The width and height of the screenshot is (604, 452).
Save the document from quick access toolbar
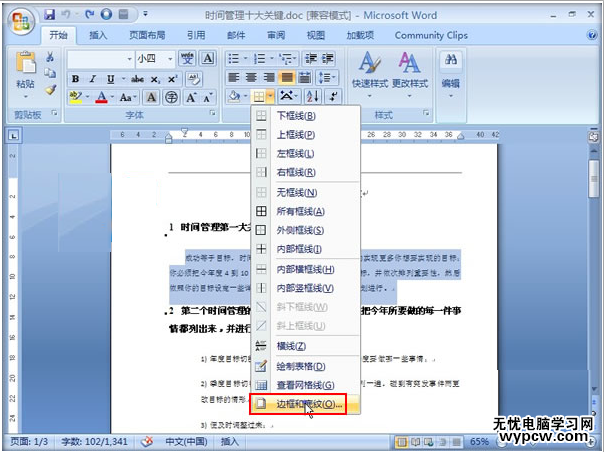[x=49, y=15]
